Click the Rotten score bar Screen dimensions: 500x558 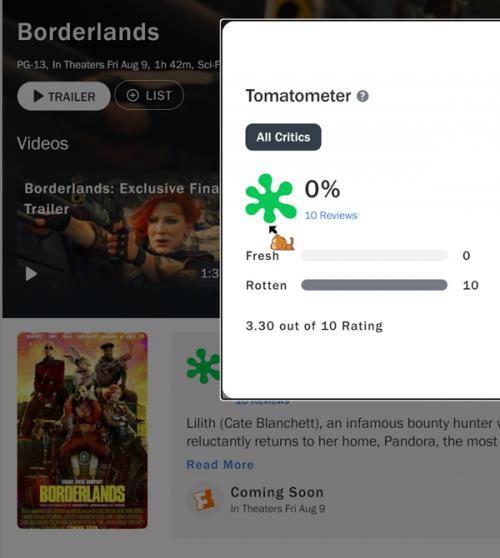click(x=374, y=285)
